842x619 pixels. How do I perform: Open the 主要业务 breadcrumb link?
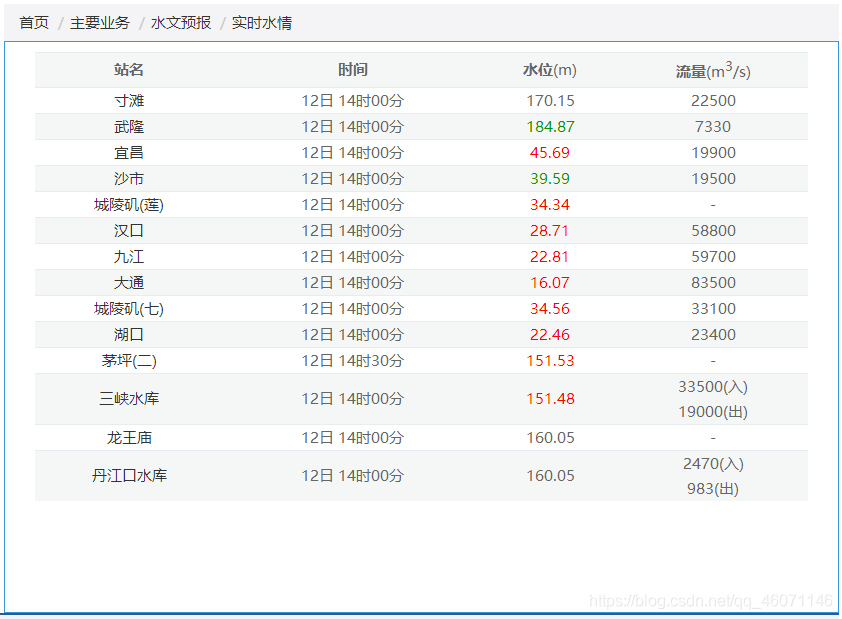pos(100,23)
